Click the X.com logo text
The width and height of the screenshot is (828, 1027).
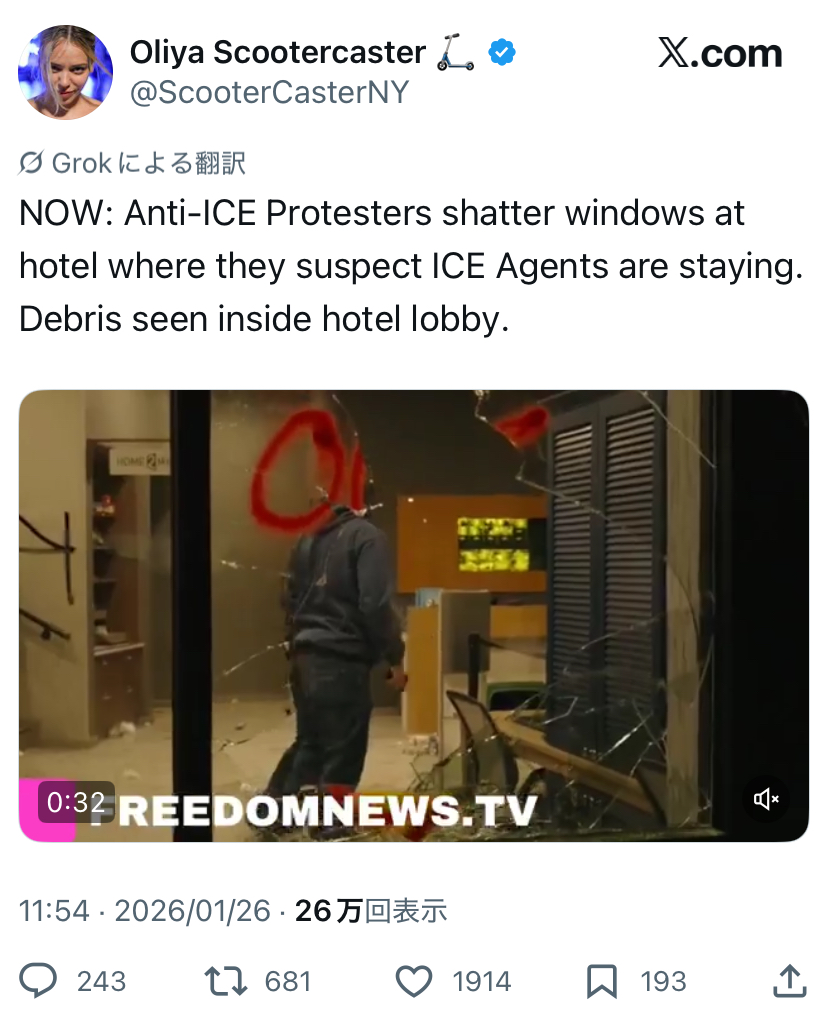[x=720, y=53]
